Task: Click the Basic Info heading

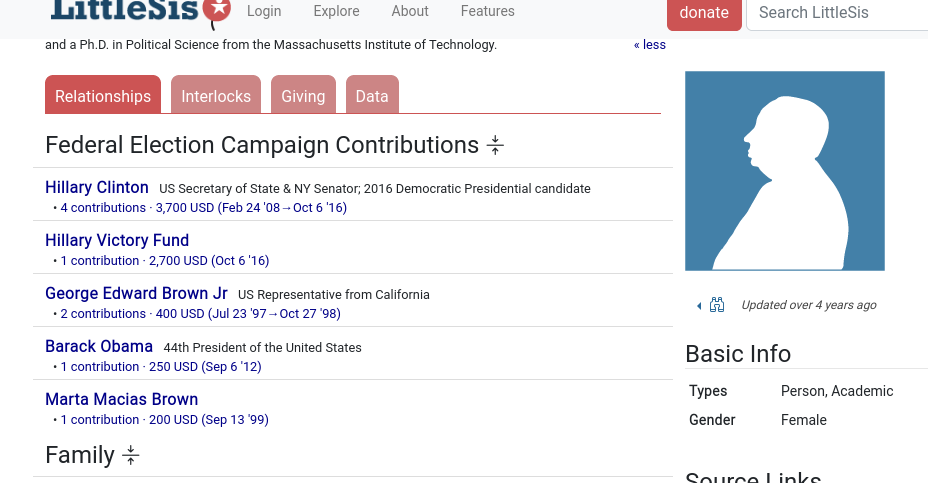Action: [x=738, y=354]
